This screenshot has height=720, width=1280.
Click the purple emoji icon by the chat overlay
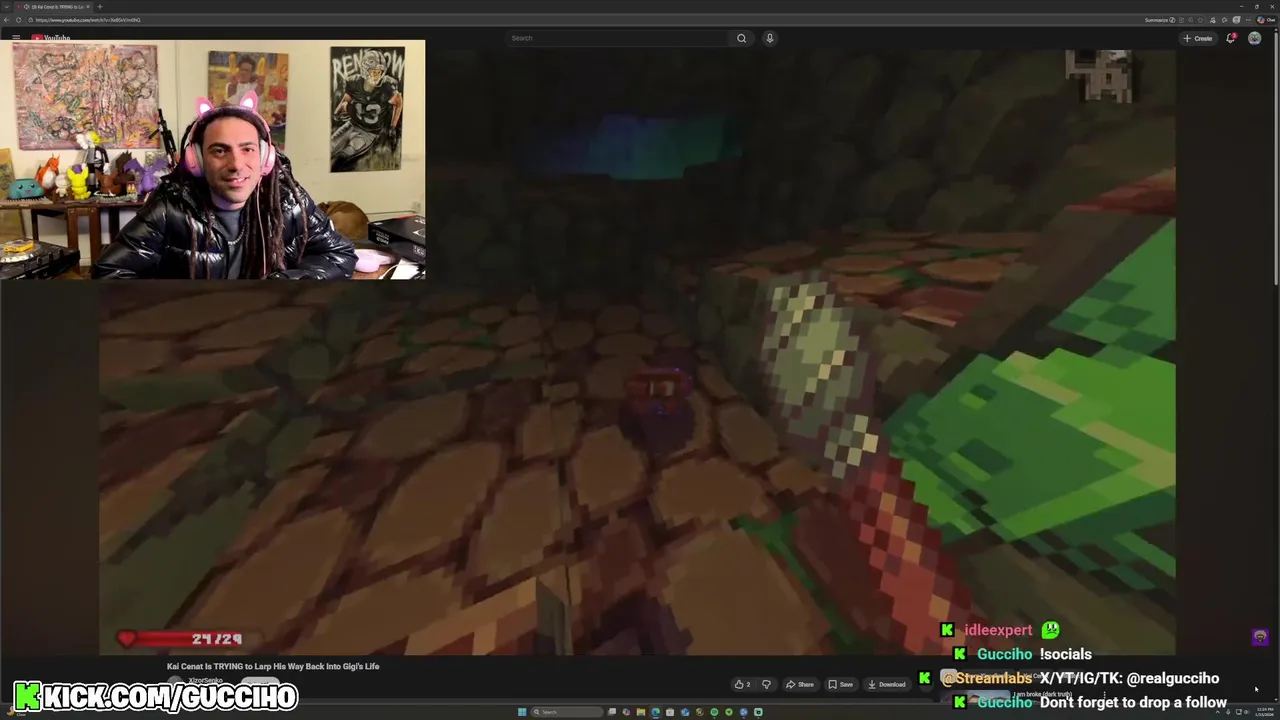coord(1260,637)
